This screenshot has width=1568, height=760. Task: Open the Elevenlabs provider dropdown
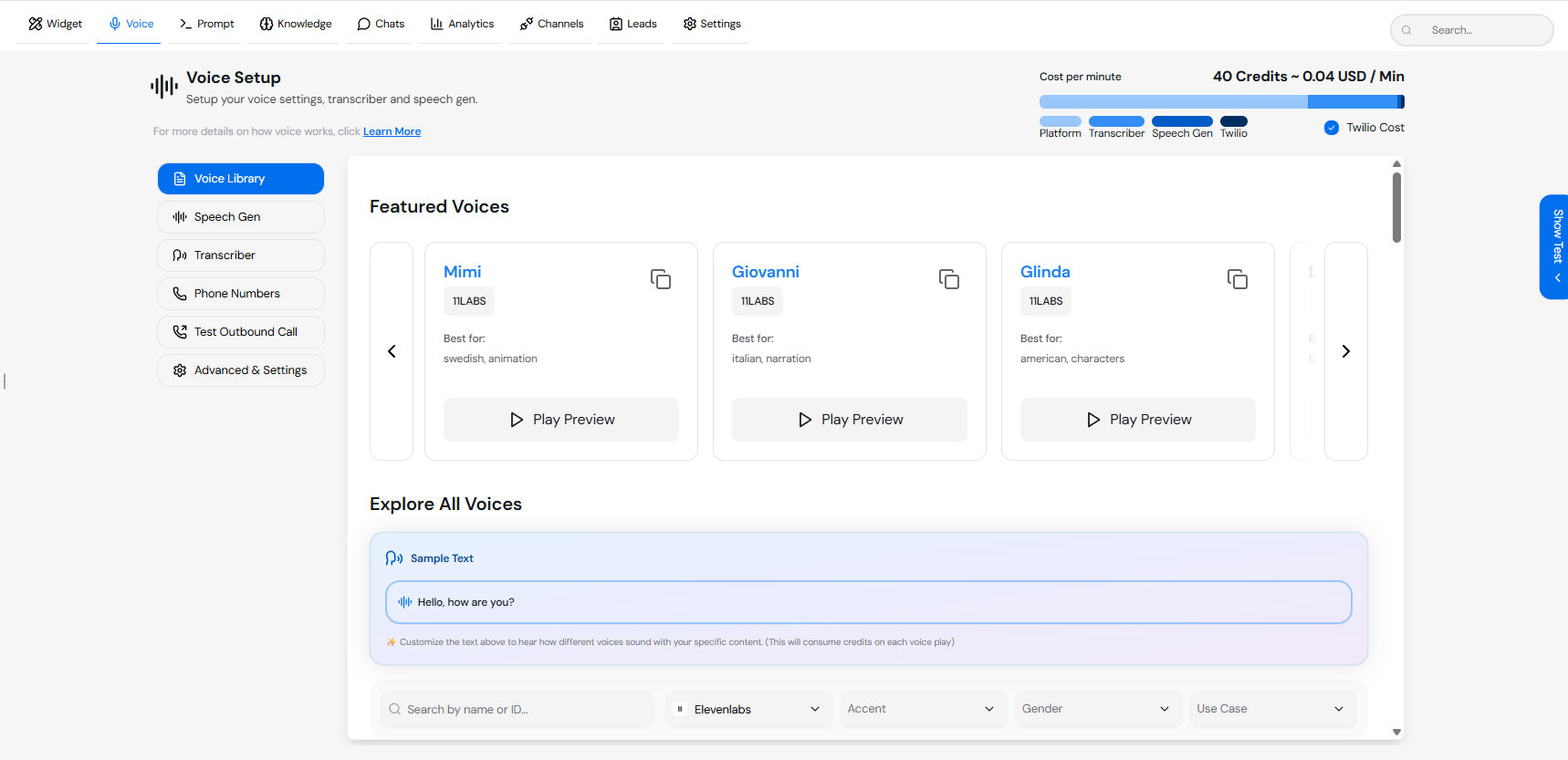tap(748, 709)
